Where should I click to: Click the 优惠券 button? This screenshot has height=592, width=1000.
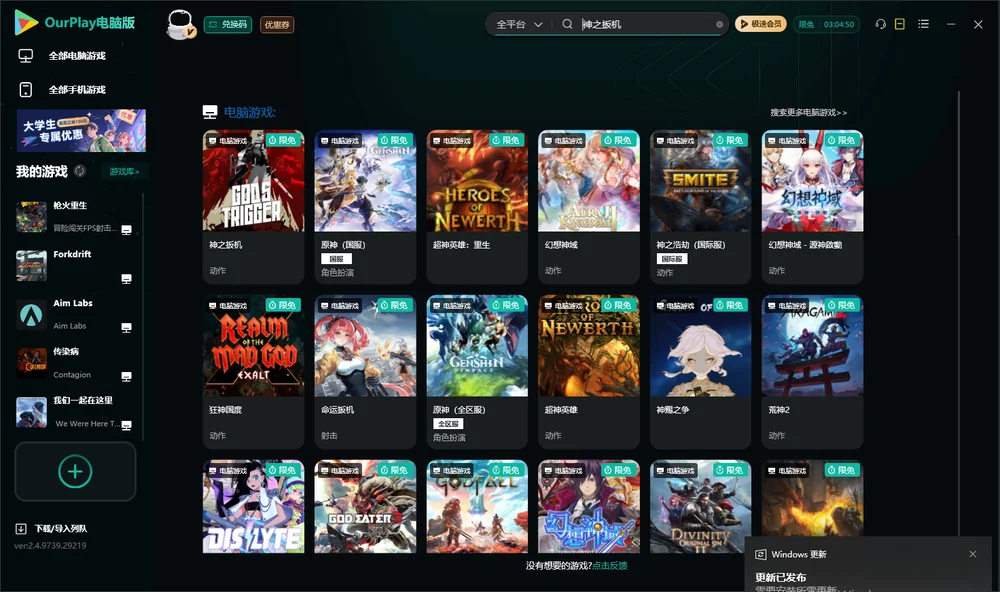click(277, 24)
